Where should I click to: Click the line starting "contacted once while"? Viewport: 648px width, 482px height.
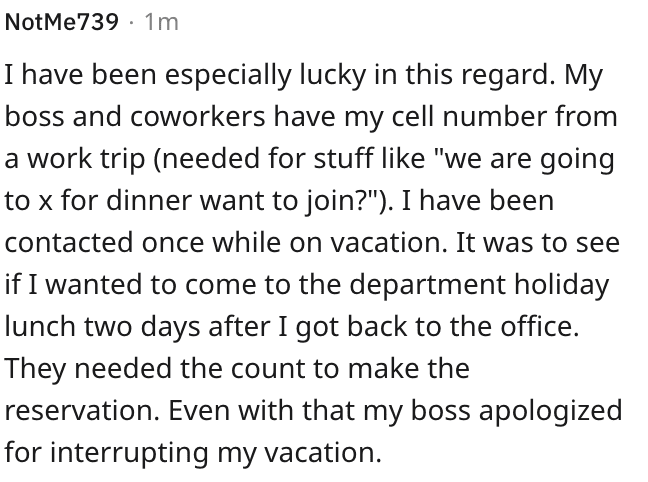pyautogui.click(x=312, y=243)
